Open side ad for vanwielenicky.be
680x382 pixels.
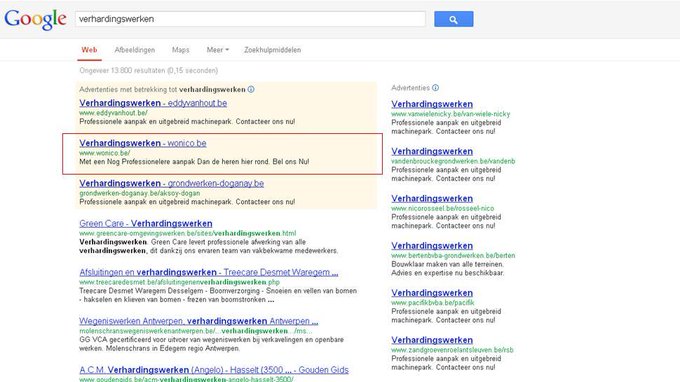click(x=432, y=104)
